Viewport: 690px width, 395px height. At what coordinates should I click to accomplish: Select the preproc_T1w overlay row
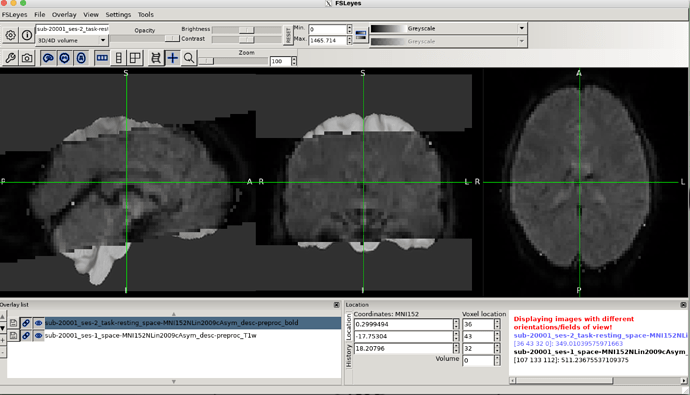click(x=174, y=336)
